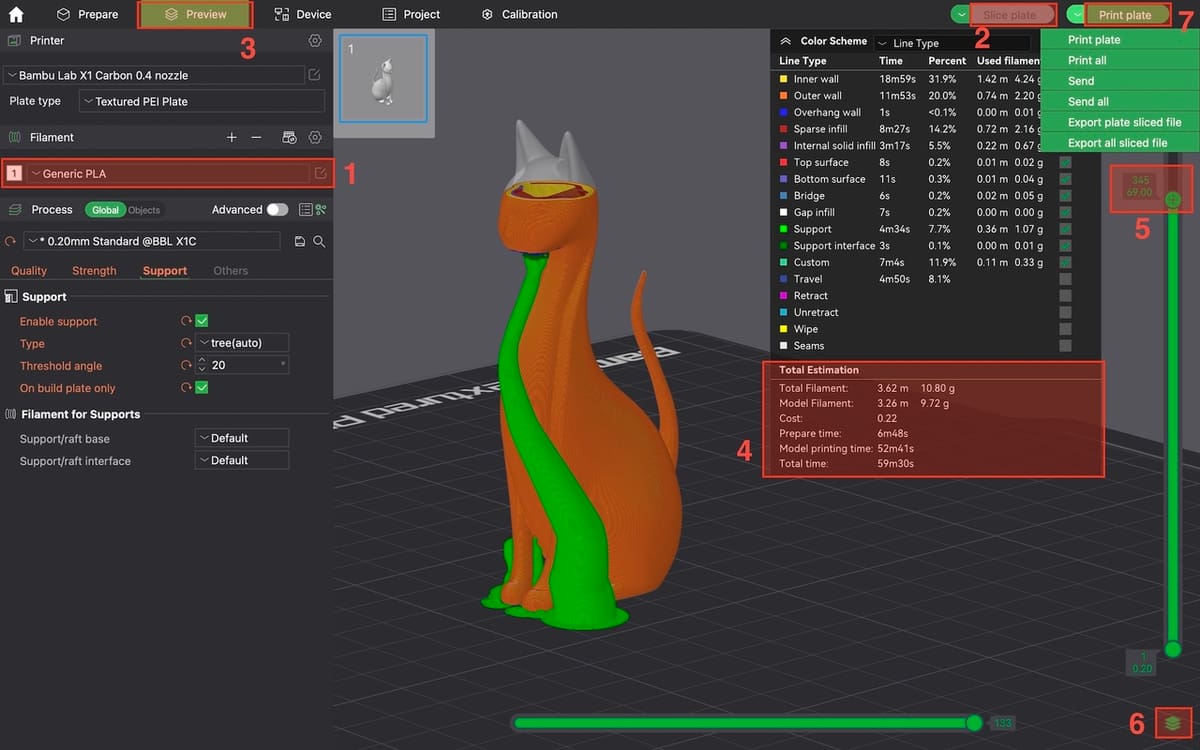Toggle the Advanced mode switch
The image size is (1200, 750).
coord(277,210)
